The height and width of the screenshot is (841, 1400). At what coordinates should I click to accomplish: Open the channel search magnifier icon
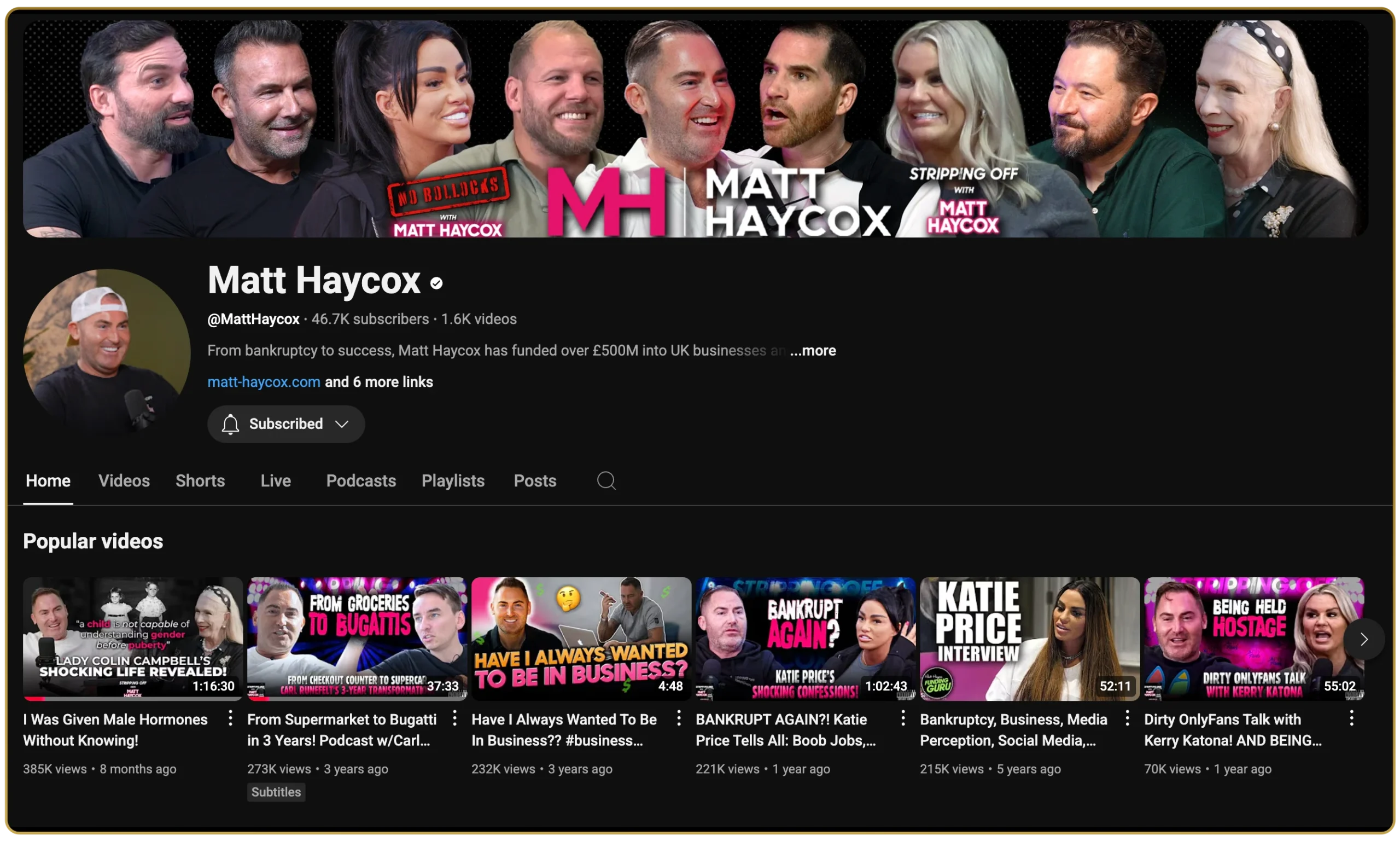606,480
